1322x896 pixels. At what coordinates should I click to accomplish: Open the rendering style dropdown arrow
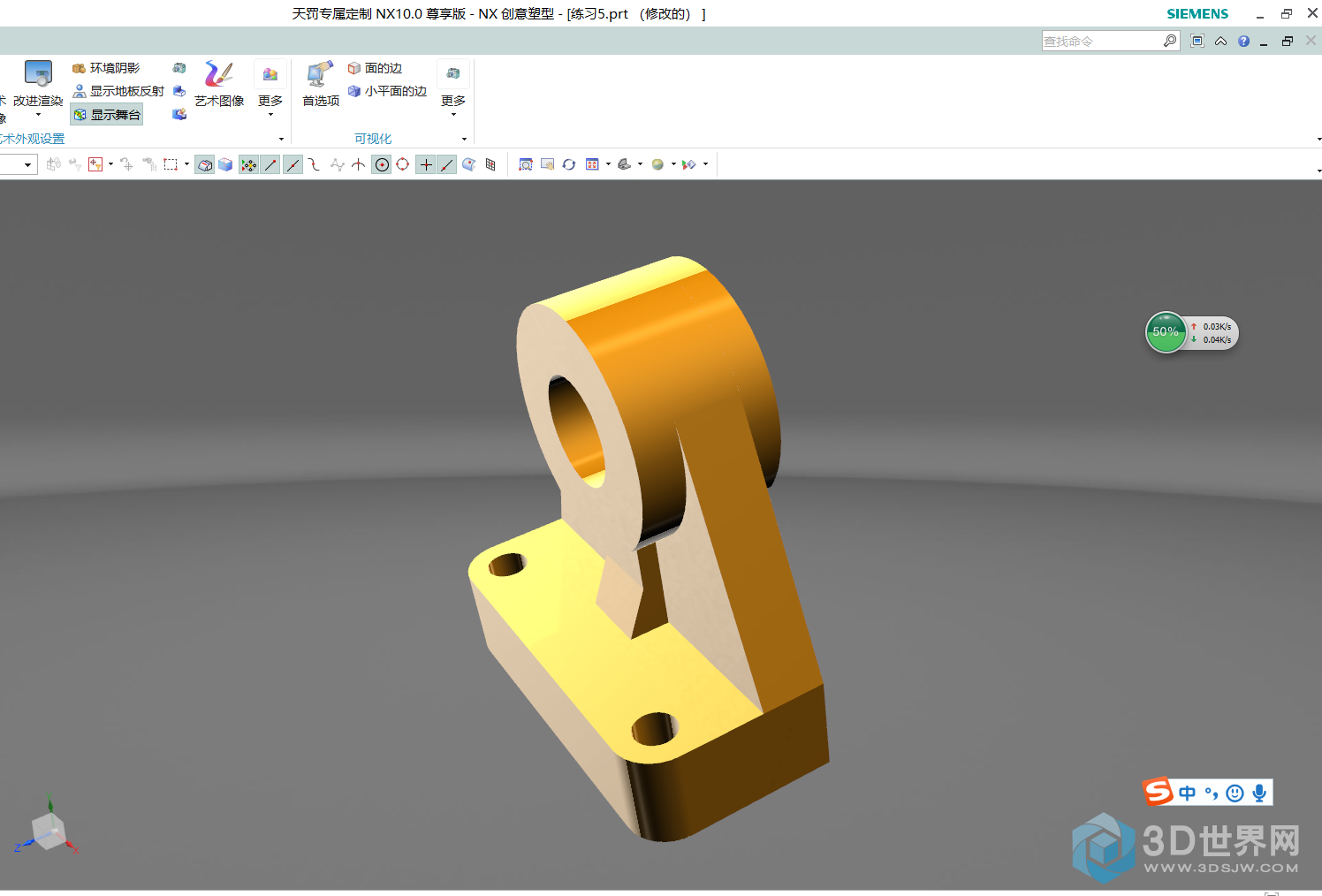[673, 164]
